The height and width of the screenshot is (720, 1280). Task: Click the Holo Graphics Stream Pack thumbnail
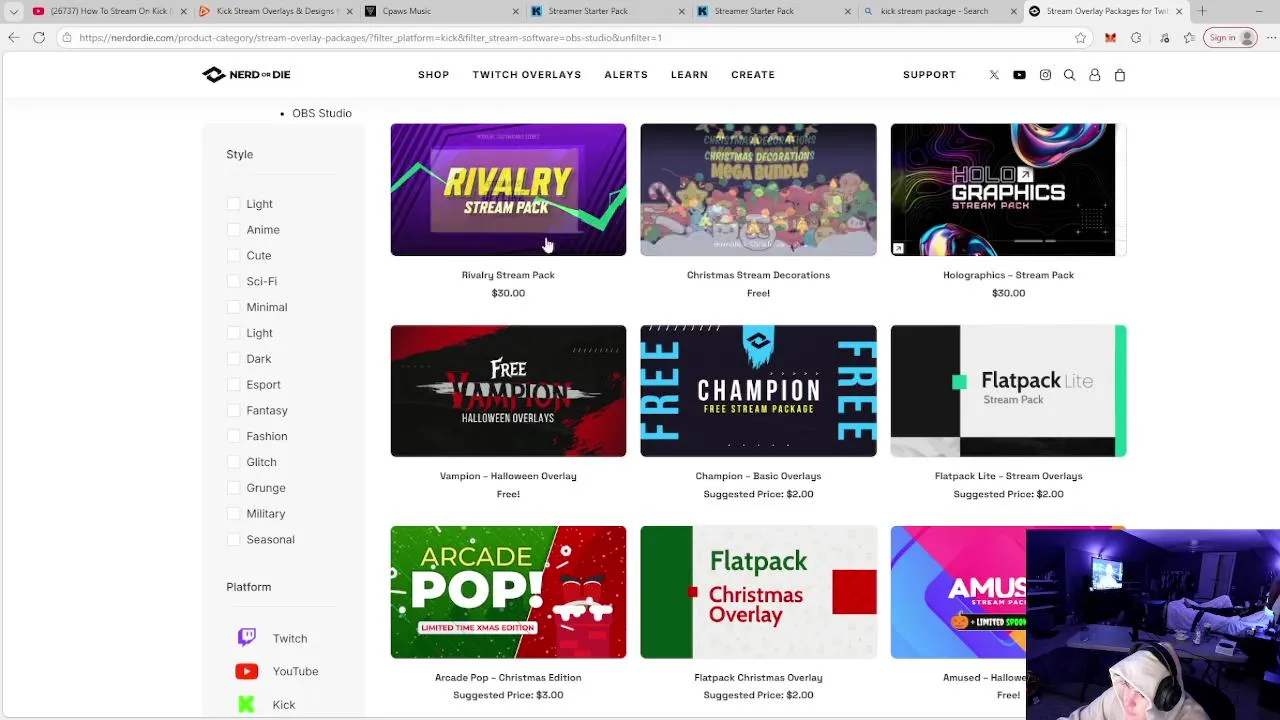(1008, 190)
